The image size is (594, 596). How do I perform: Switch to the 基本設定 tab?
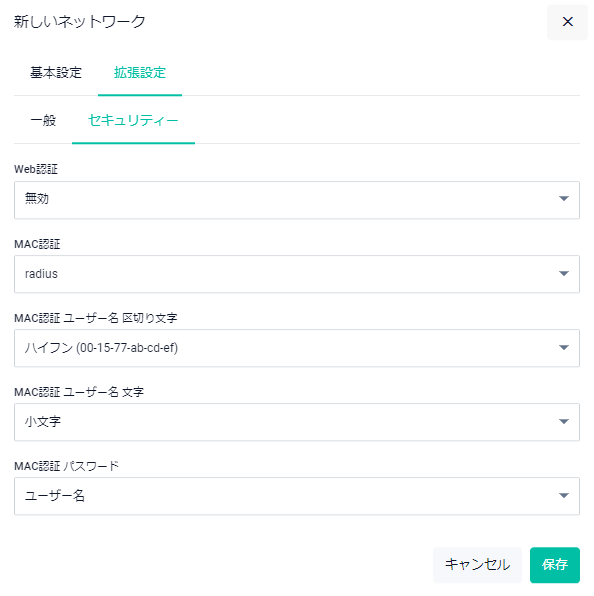pos(56,73)
